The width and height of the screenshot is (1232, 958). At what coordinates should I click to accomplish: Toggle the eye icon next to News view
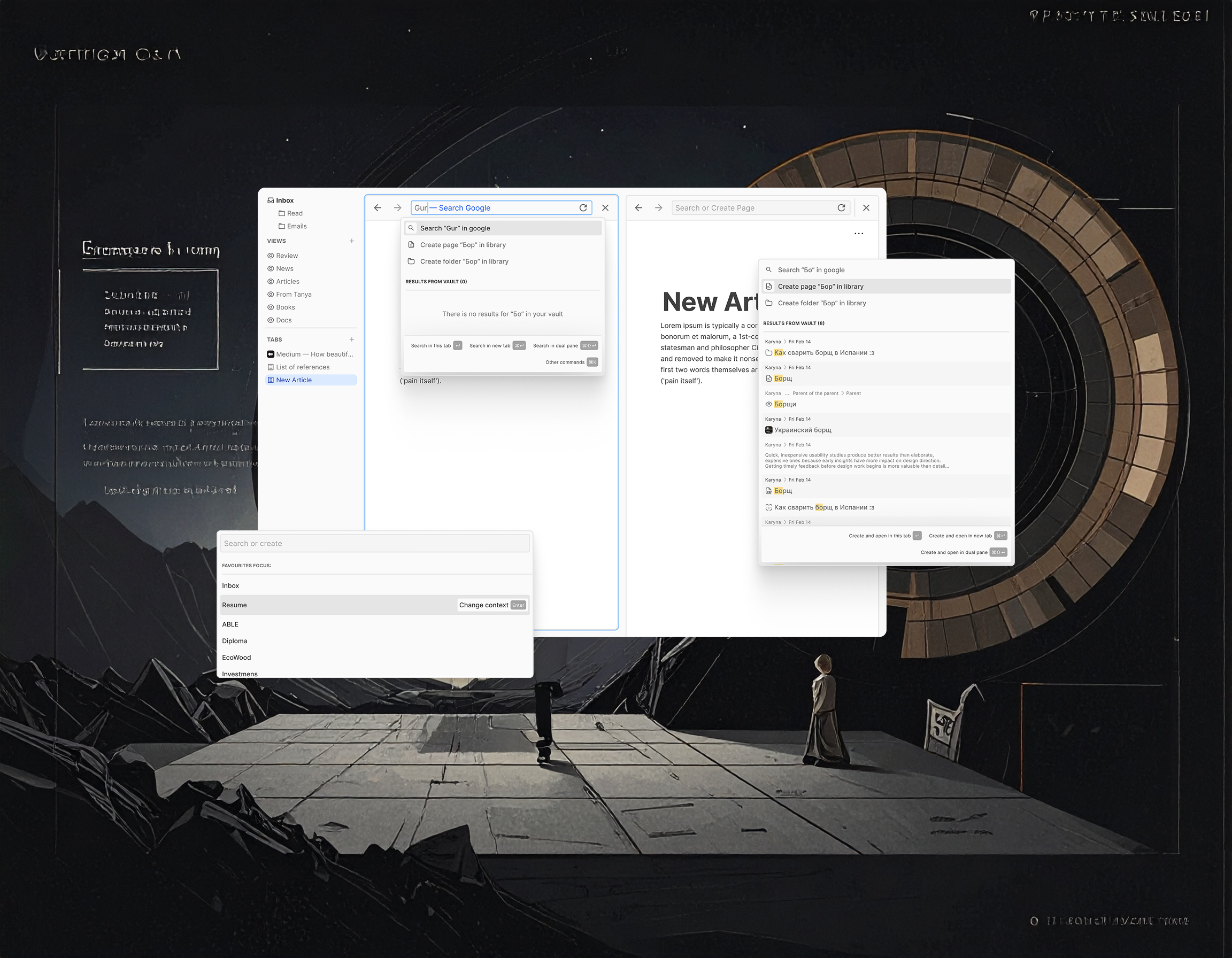pos(271,268)
